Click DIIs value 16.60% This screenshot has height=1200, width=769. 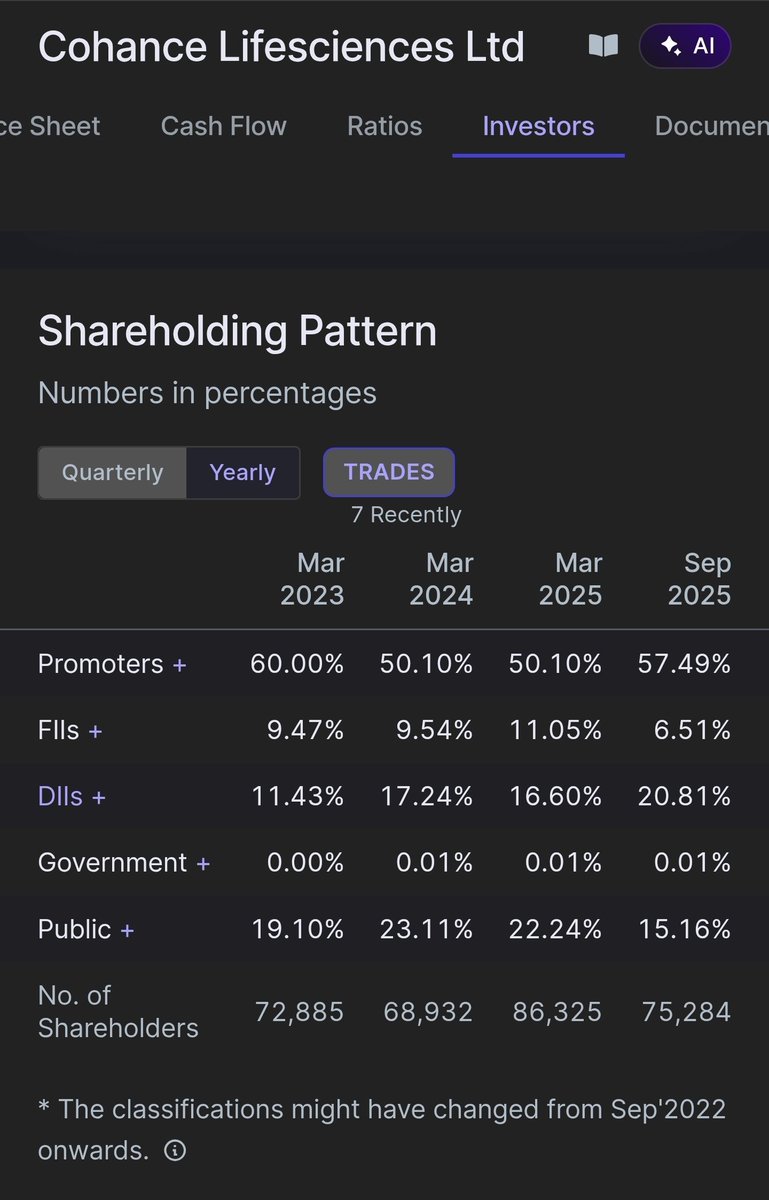[x=556, y=797]
